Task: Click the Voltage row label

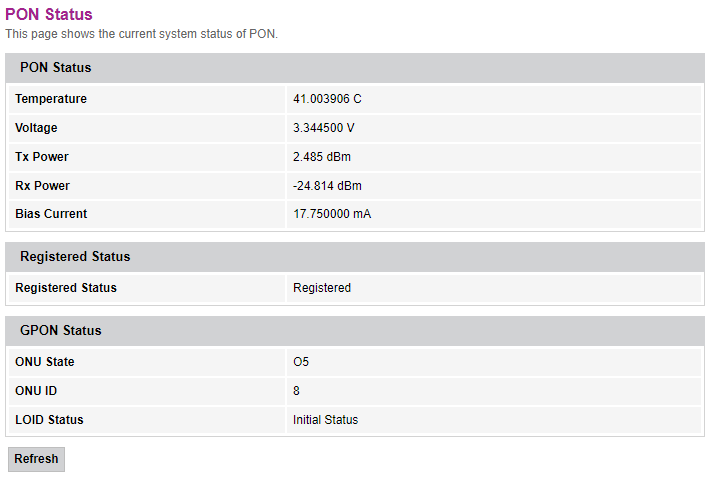Action: (36, 128)
